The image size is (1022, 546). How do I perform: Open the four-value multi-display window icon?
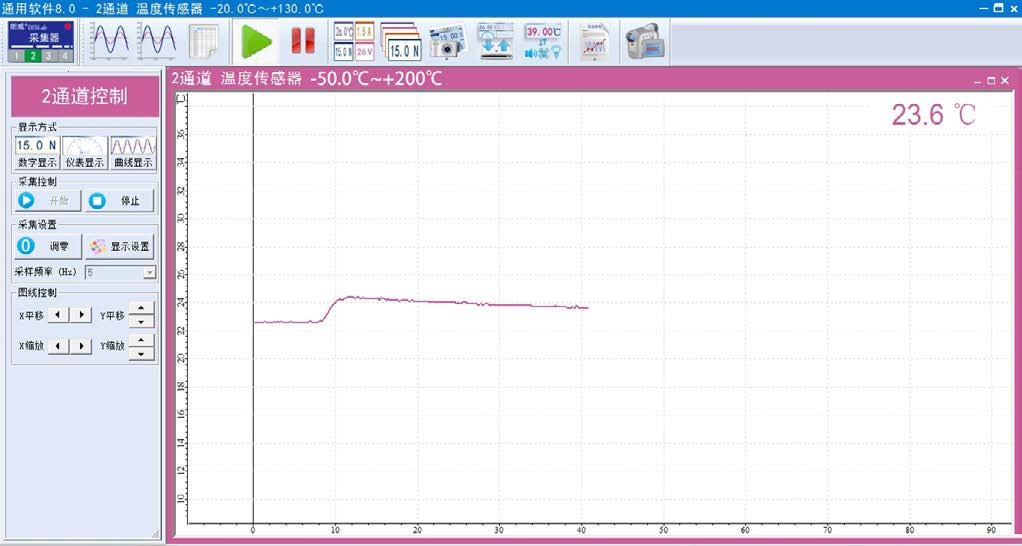click(353, 41)
